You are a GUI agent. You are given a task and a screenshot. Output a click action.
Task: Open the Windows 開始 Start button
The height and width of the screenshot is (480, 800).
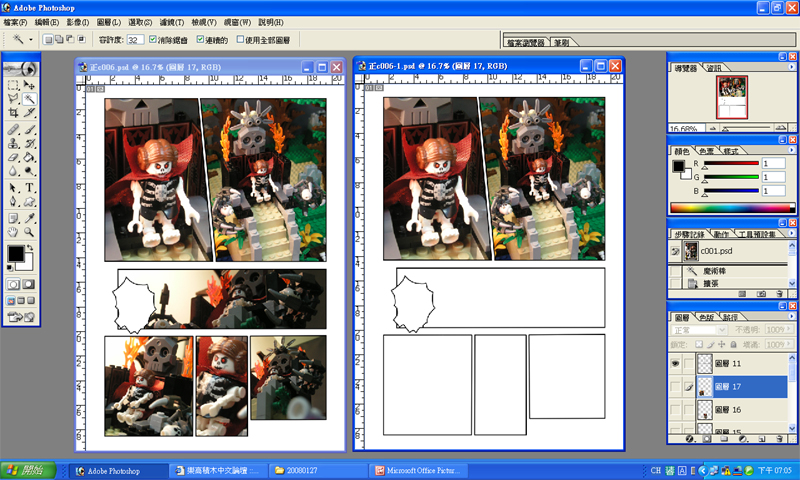[28, 470]
